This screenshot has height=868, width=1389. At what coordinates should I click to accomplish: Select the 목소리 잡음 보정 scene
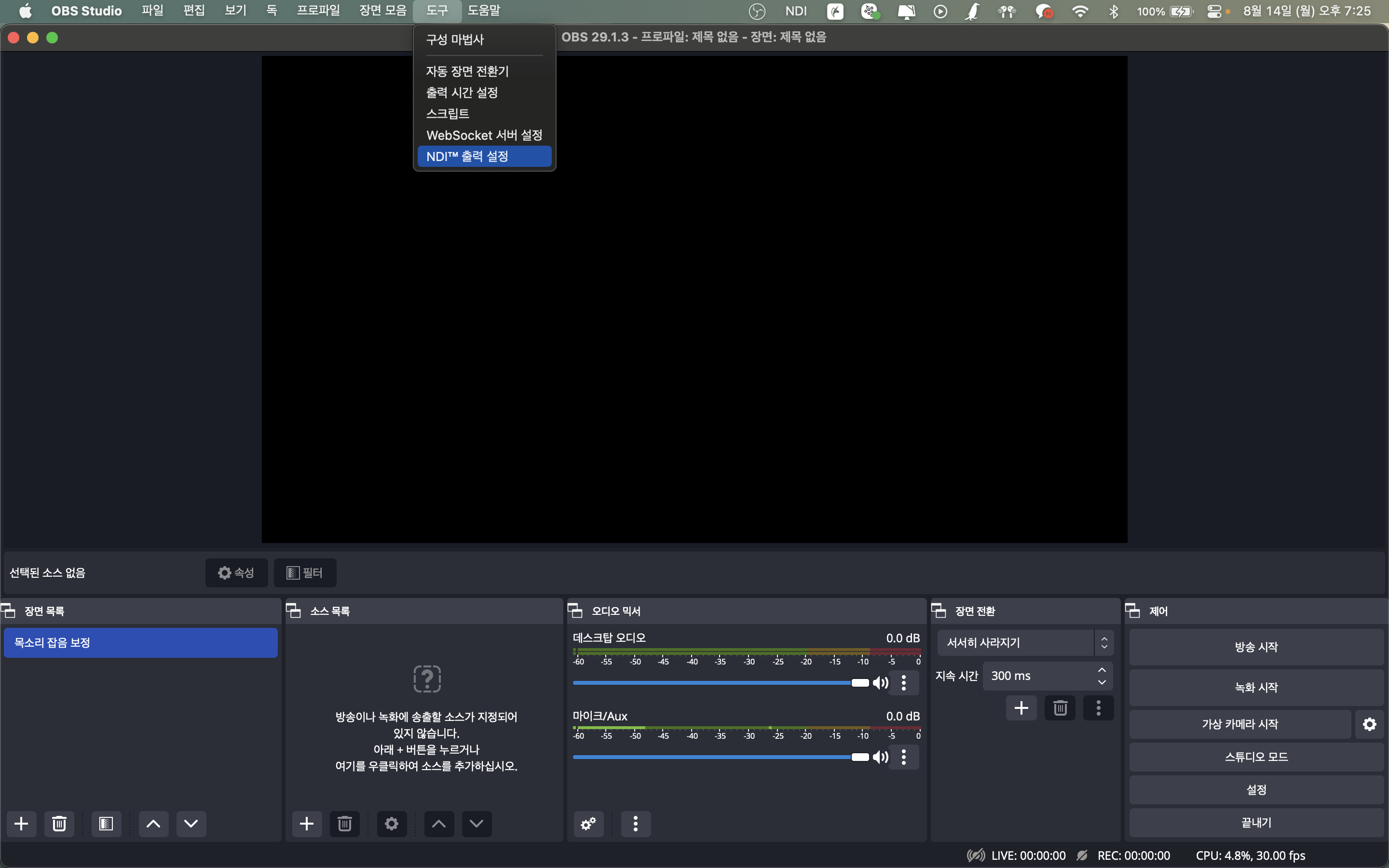point(140,643)
